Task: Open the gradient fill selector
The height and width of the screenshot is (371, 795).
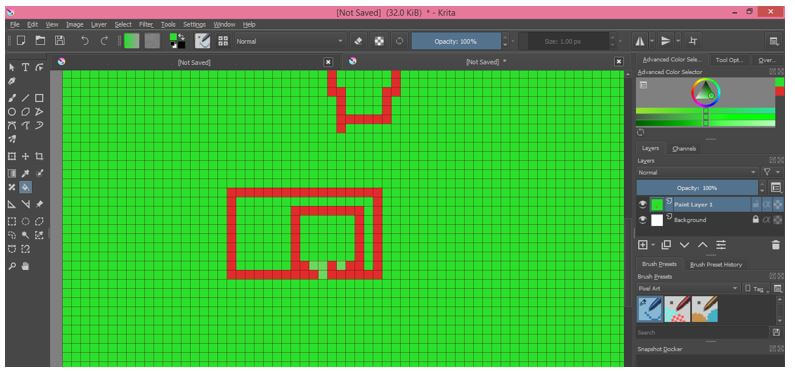Action: point(132,41)
